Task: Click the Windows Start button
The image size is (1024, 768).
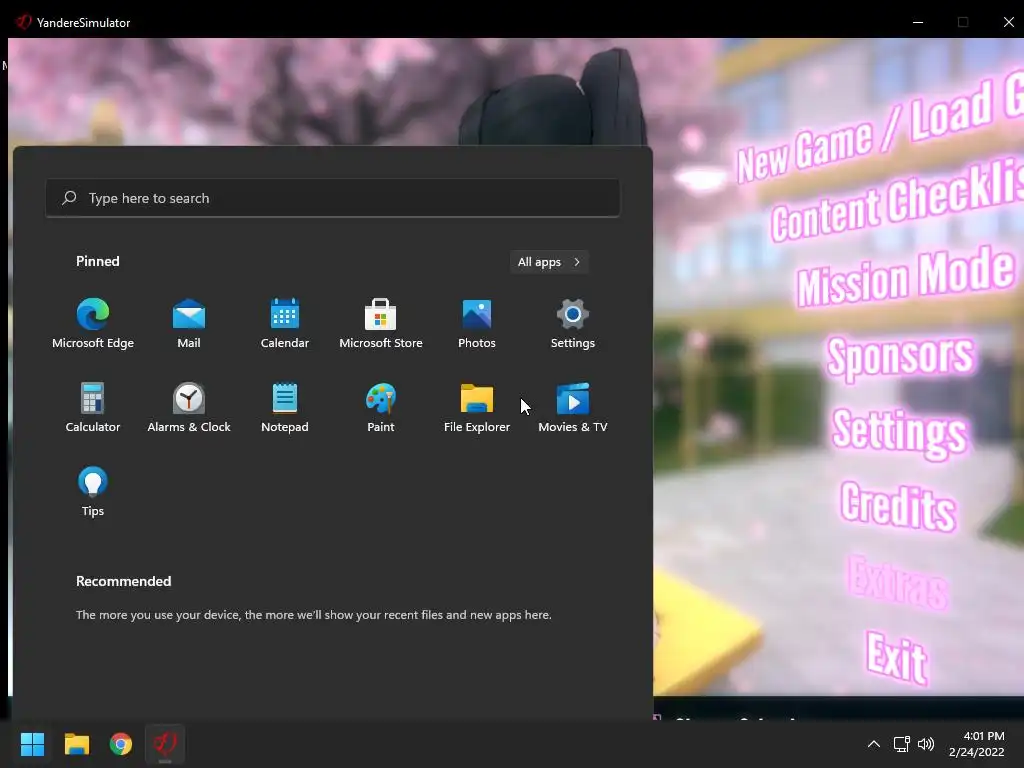Action: pos(32,744)
